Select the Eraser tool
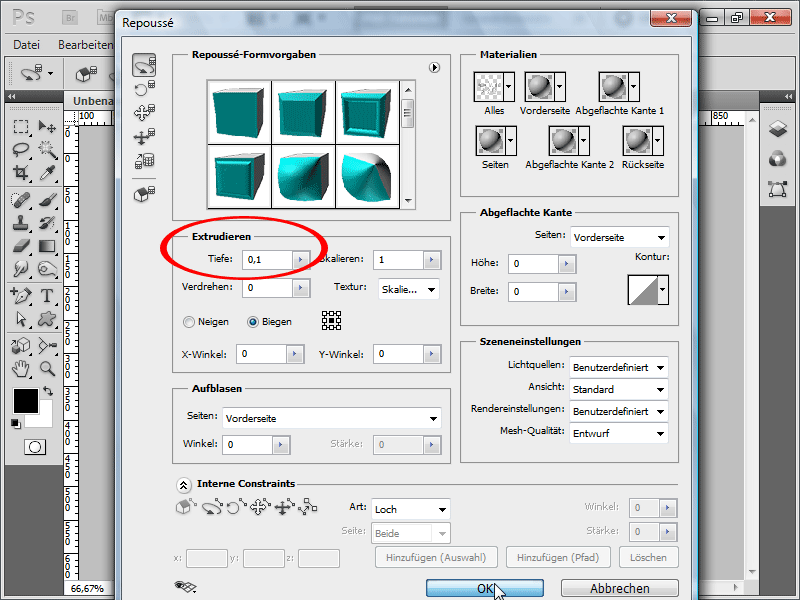Viewport: 800px width, 600px height. pyautogui.click(x=20, y=246)
